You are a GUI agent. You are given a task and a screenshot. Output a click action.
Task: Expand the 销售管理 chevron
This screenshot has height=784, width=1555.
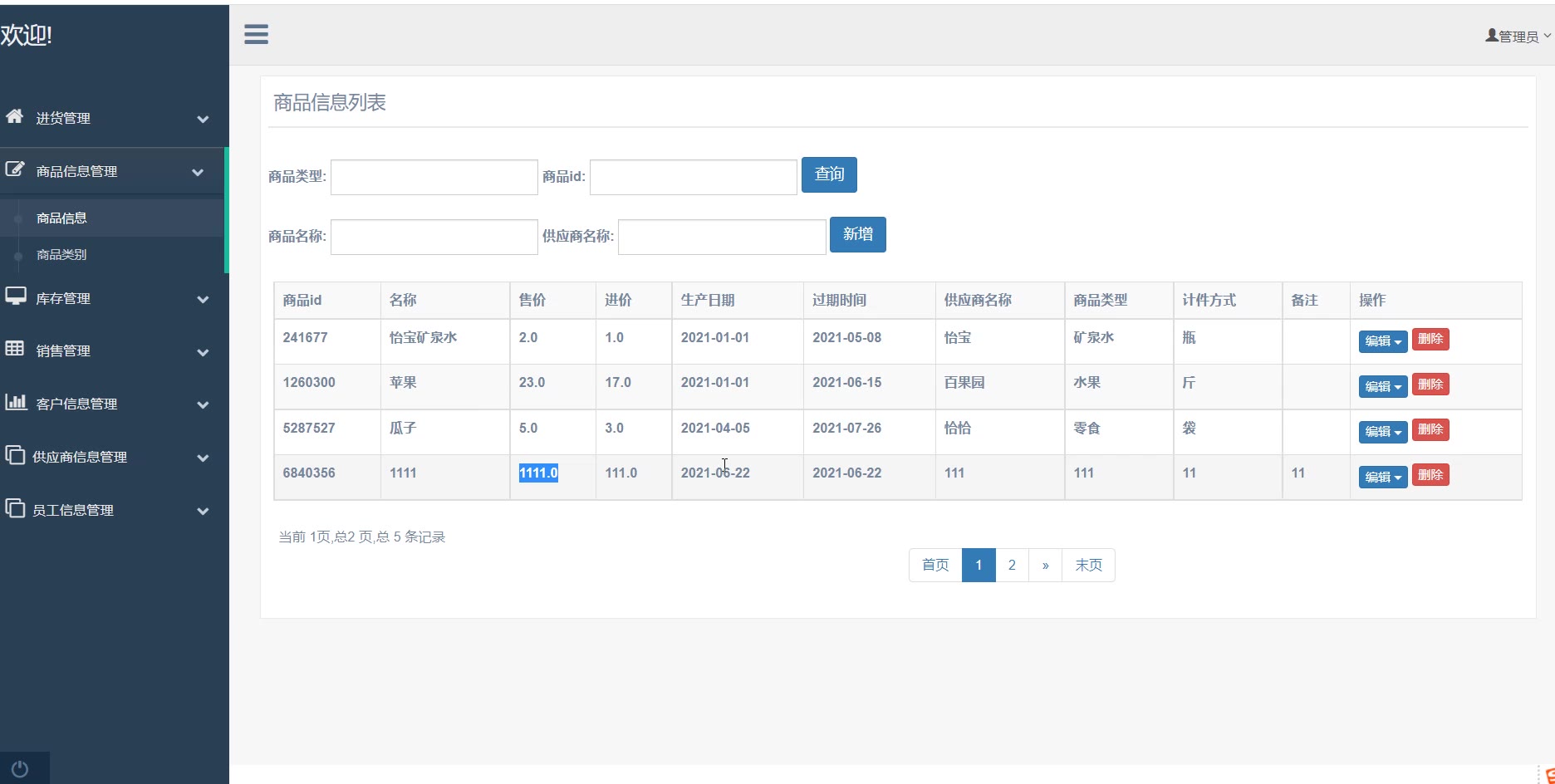(203, 352)
